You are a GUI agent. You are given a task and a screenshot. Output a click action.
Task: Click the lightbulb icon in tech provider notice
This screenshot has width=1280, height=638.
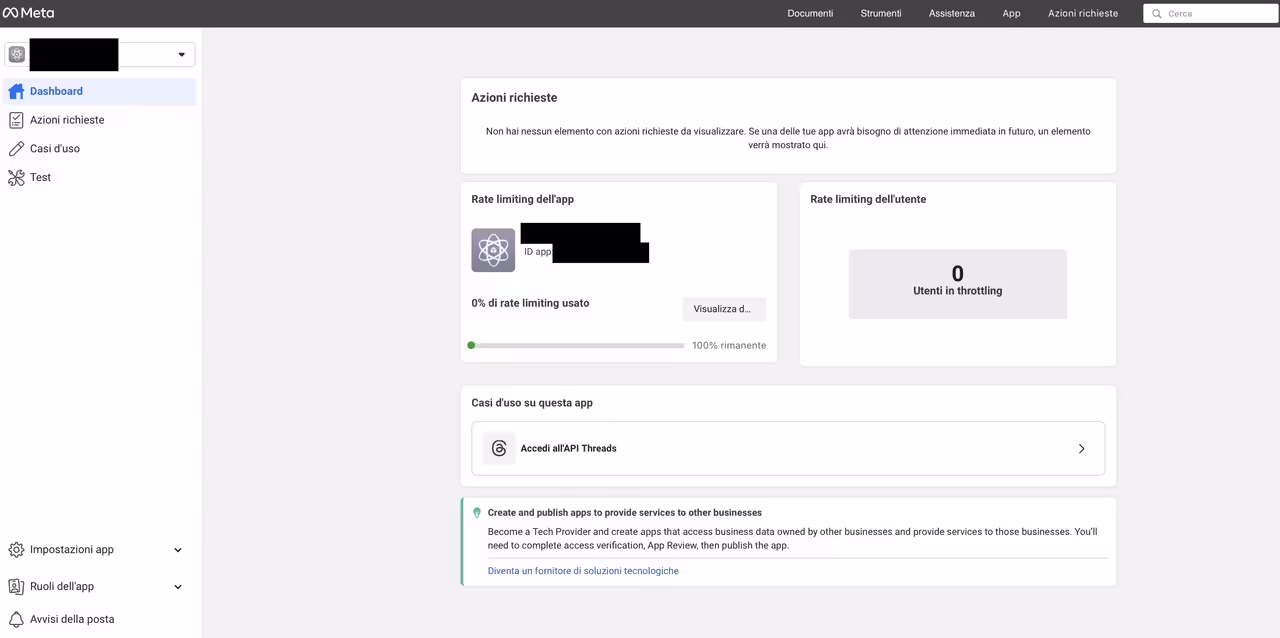pos(477,513)
